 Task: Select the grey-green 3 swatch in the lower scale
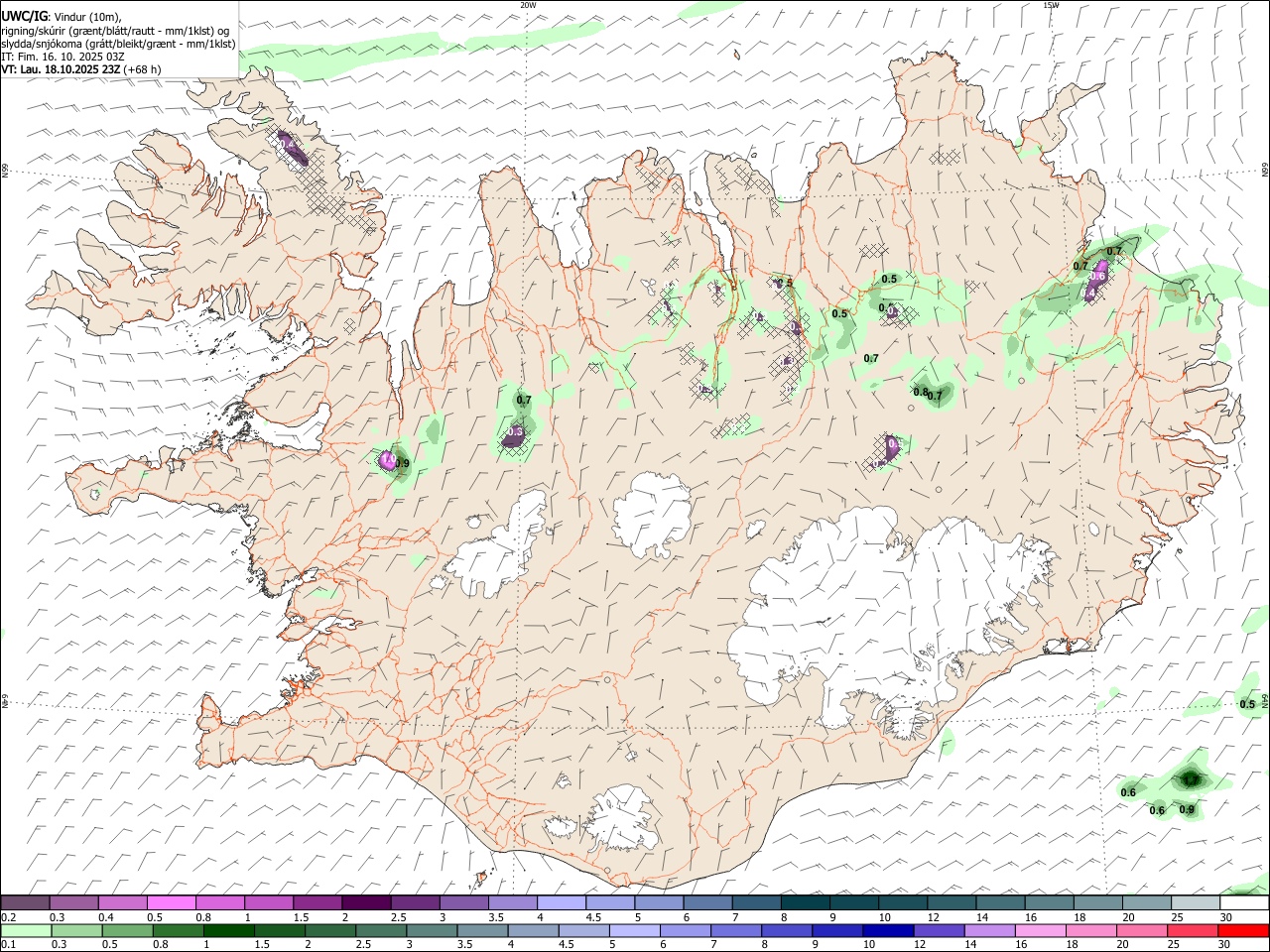(432, 930)
